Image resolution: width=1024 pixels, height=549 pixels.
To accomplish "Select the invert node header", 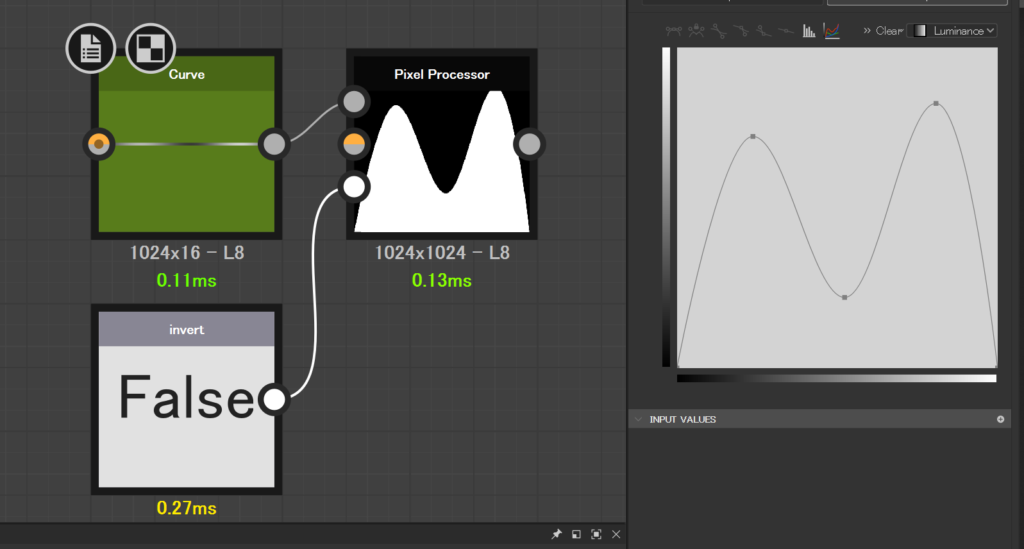I will click(x=186, y=330).
